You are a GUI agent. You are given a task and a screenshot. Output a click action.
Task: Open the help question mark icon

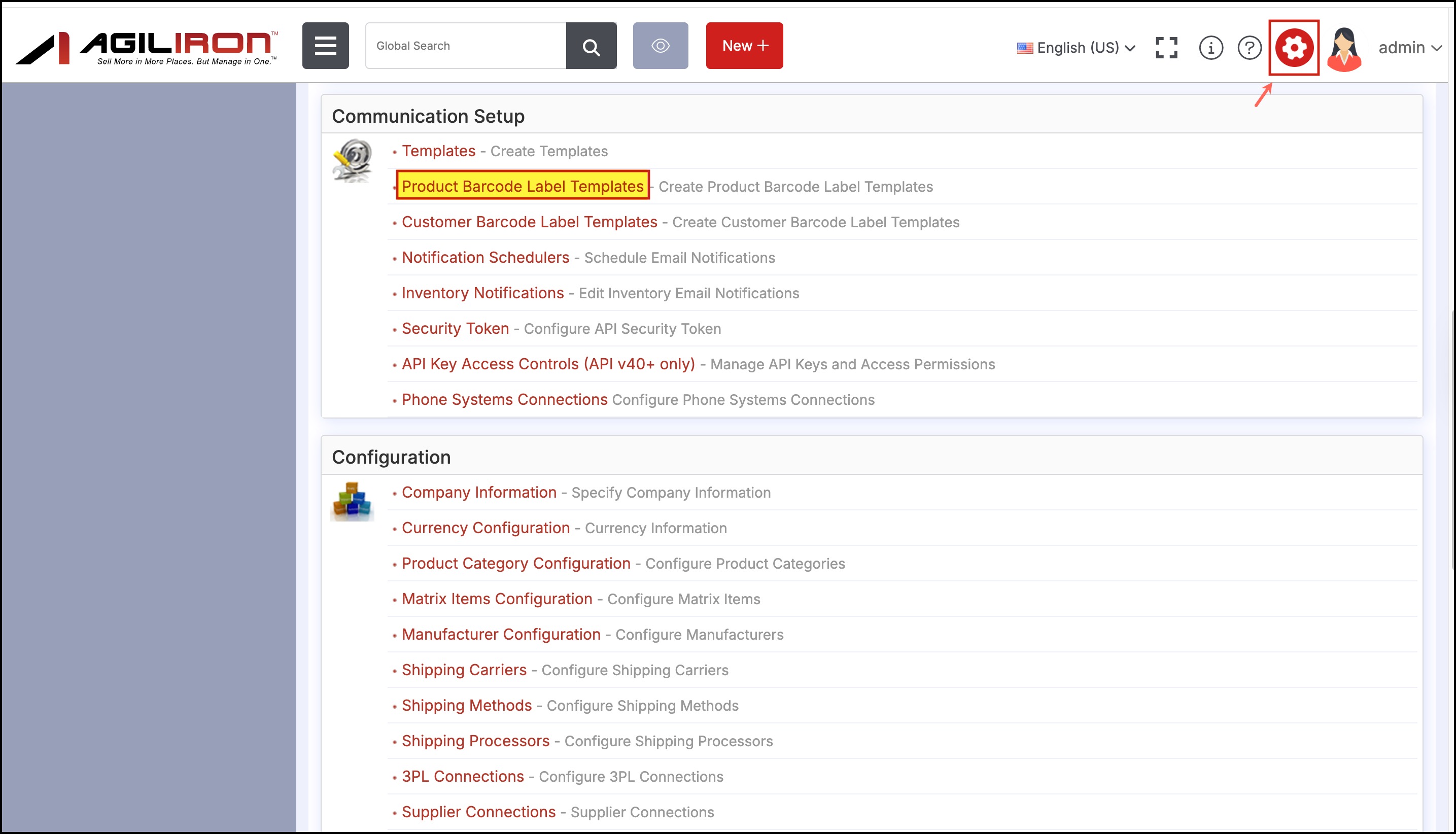tap(1249, 48)
